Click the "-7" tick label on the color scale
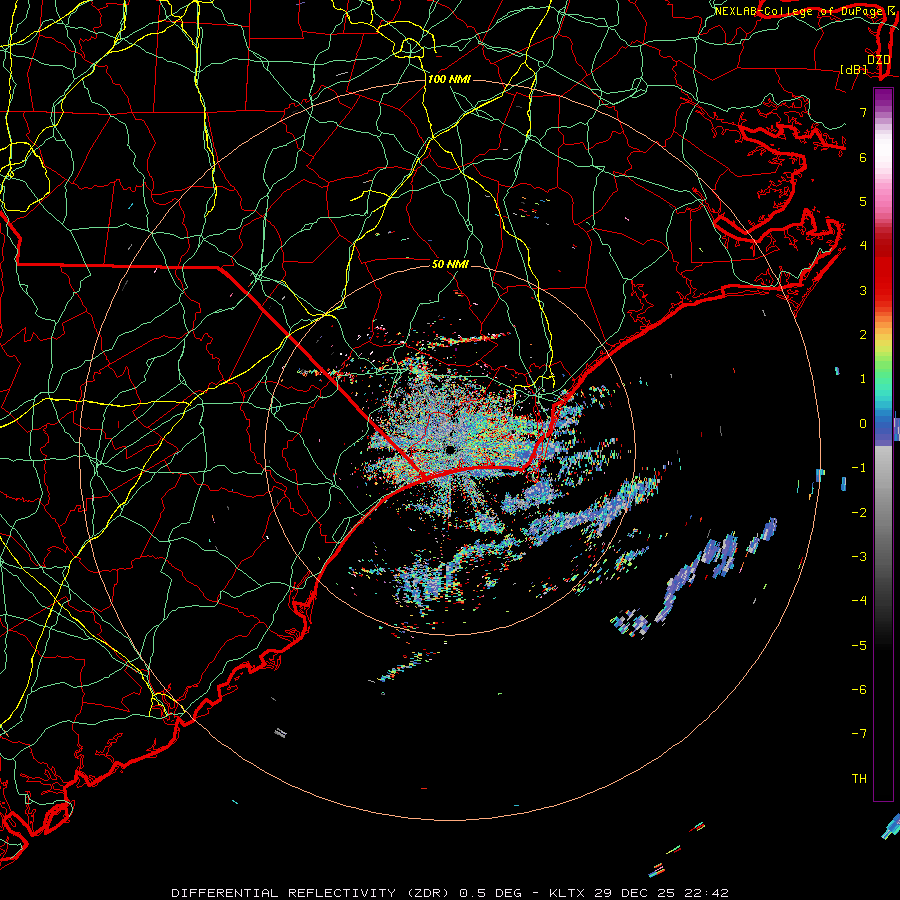 859,734
